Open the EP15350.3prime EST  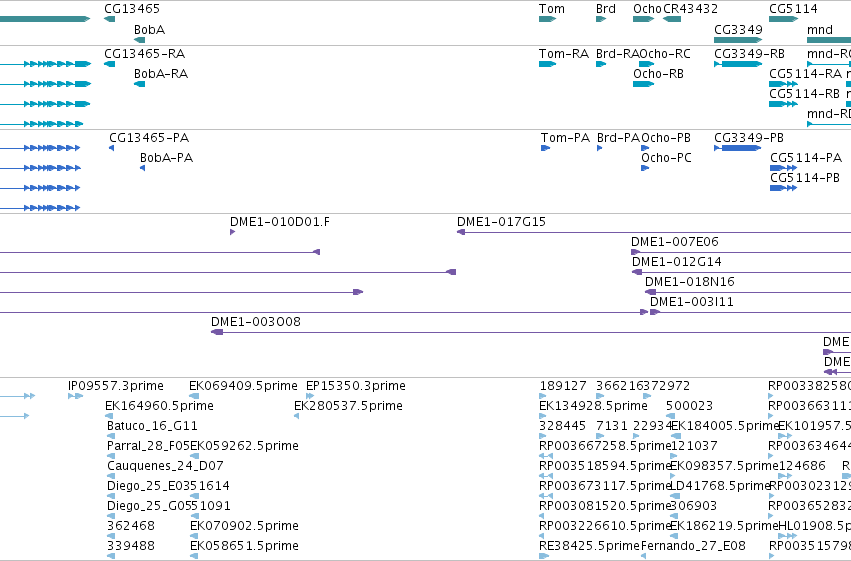pos(310,396)
